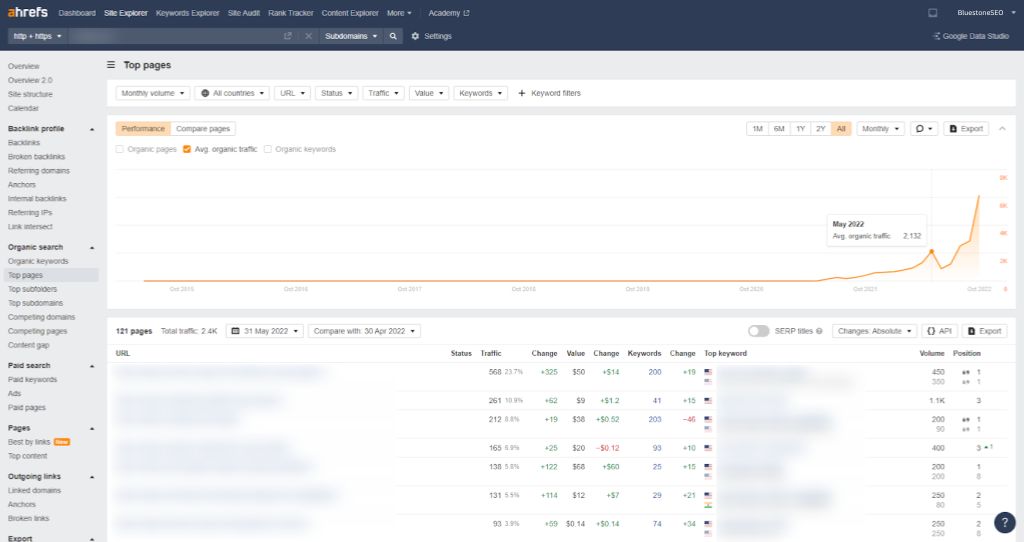Click the search magnifier icon
Viewport: 1024px width, 542px height.
point(394,36)
